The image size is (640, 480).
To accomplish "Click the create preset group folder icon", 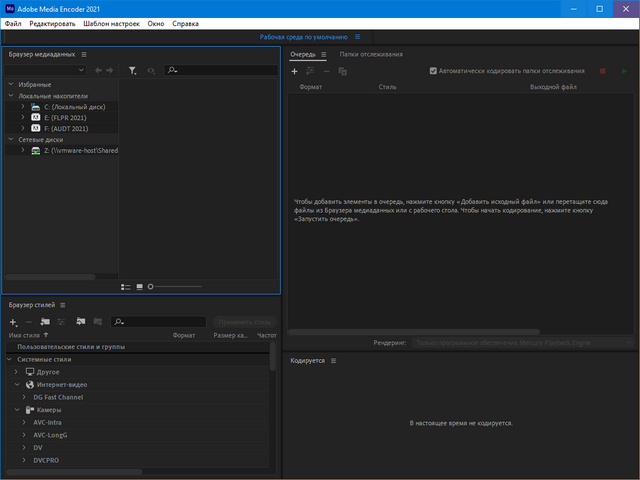I will (45, 321).
